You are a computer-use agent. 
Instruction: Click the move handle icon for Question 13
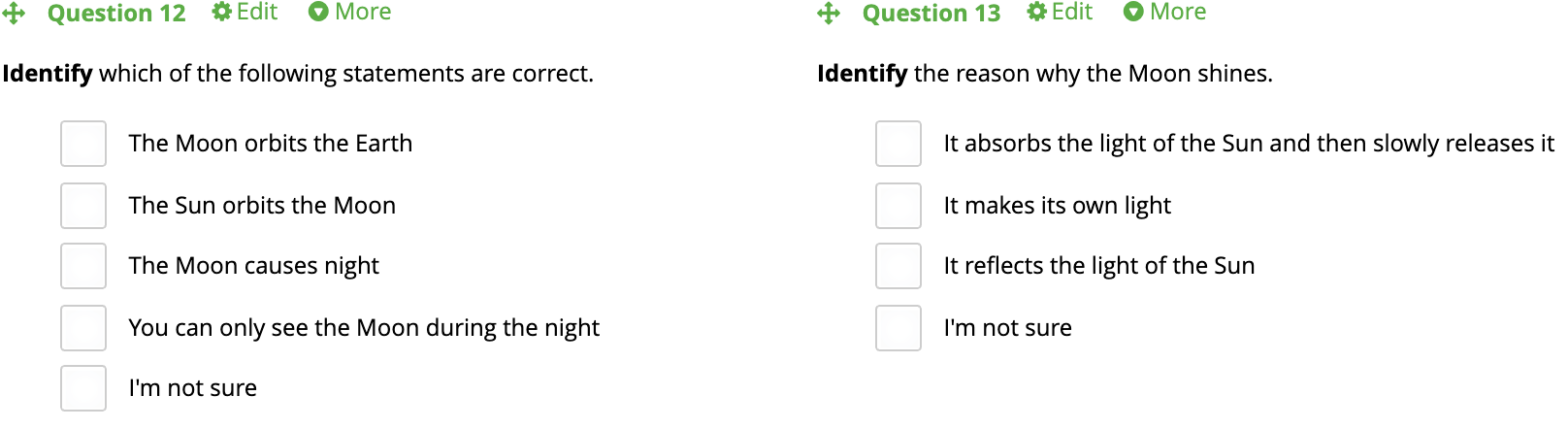point(829,13)
